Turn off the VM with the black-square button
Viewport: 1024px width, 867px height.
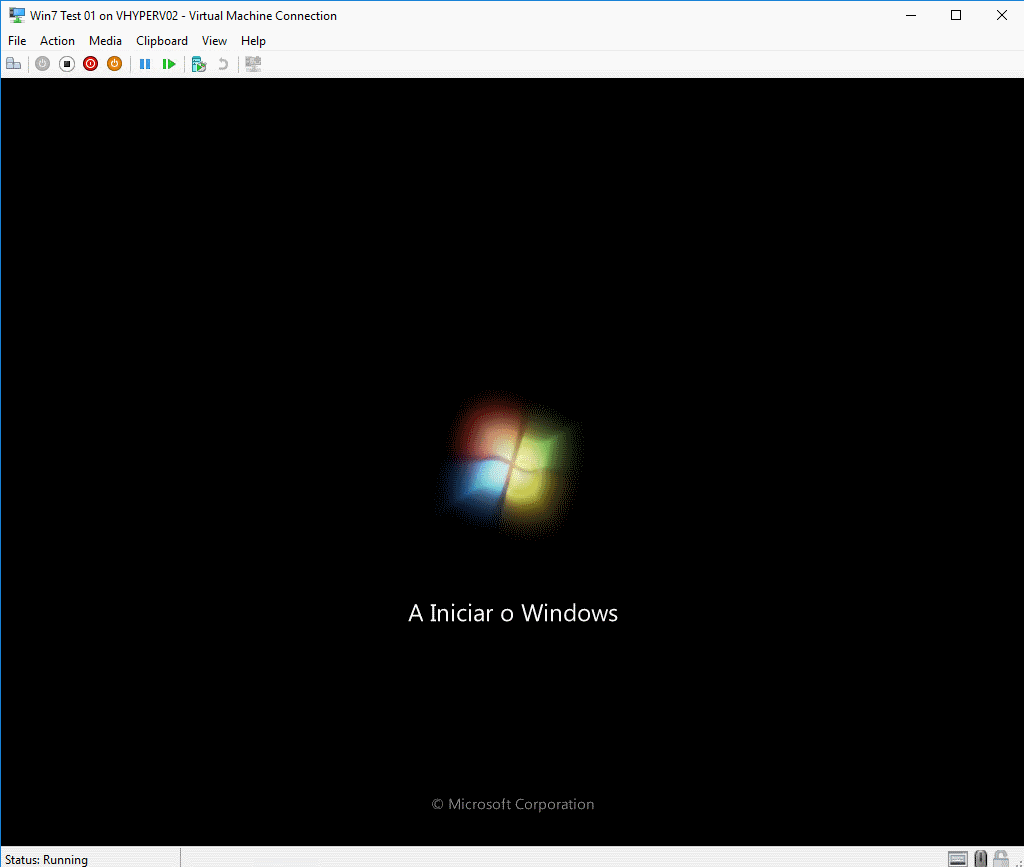click(67, 64)
